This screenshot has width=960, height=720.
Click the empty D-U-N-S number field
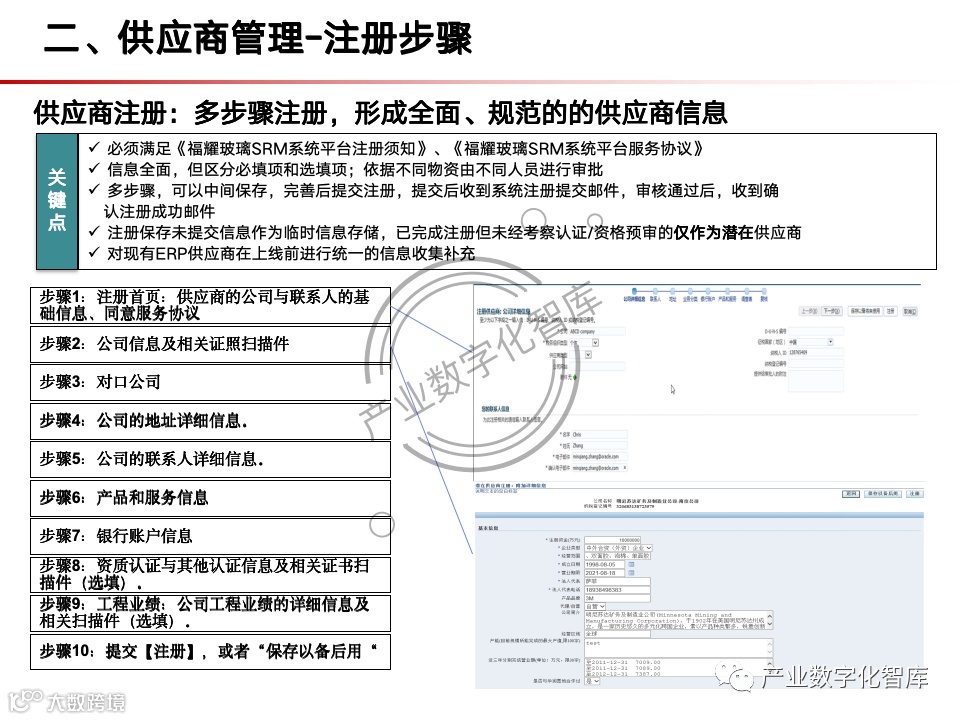pos(816,331)
